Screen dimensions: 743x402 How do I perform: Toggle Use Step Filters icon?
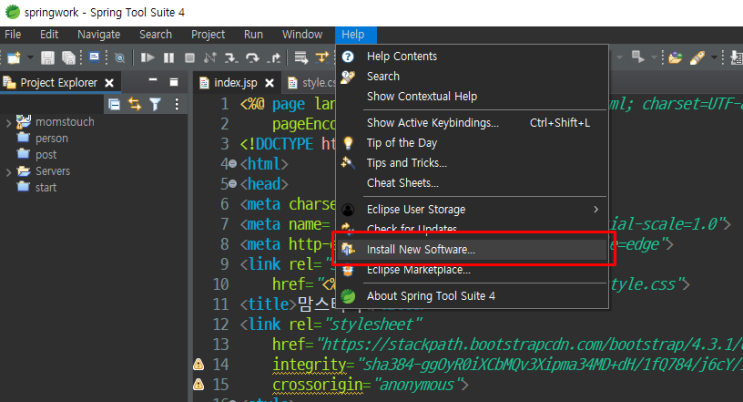(x=322, y=58)
